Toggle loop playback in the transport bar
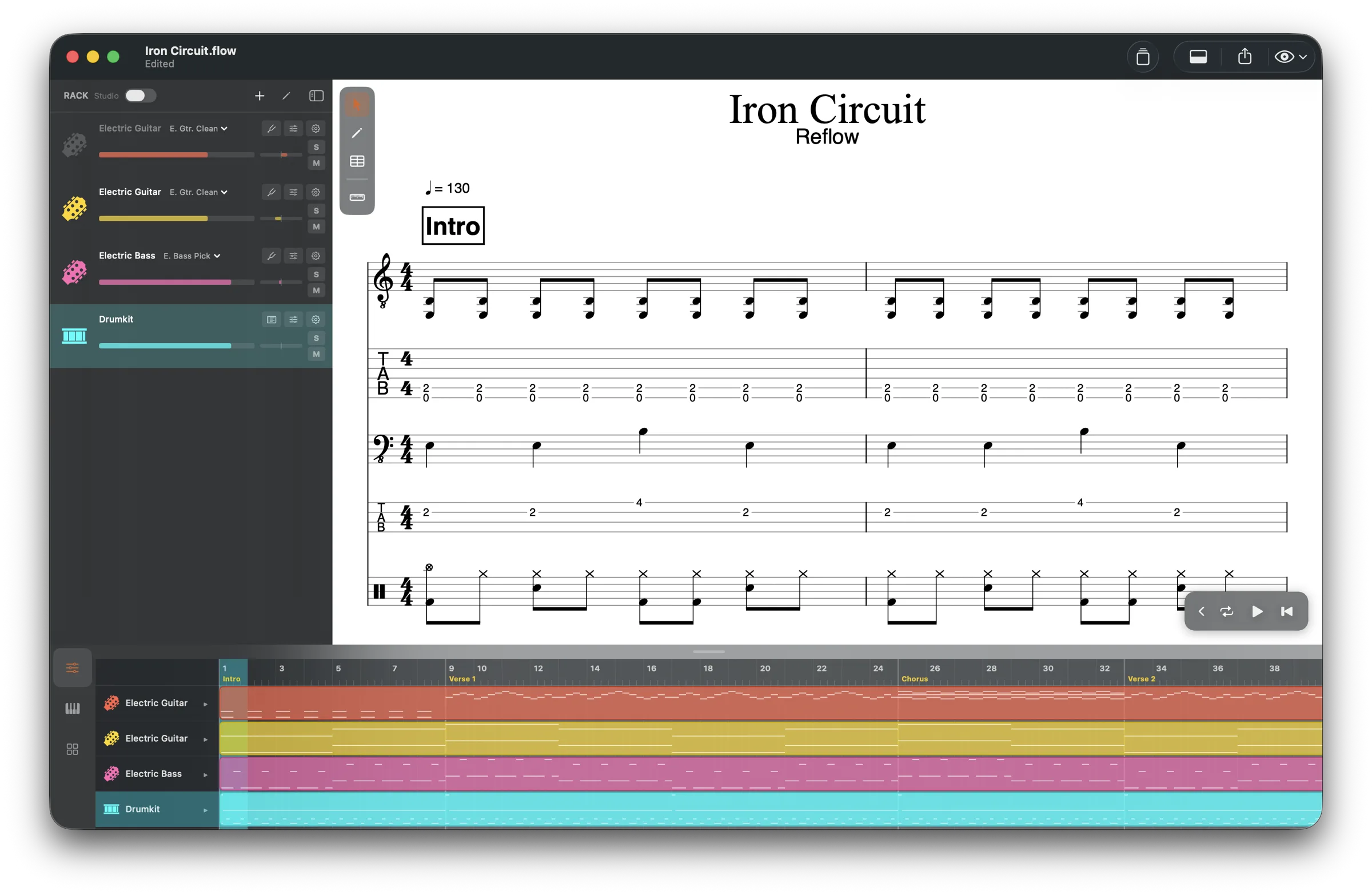 tap(1227, 611)
